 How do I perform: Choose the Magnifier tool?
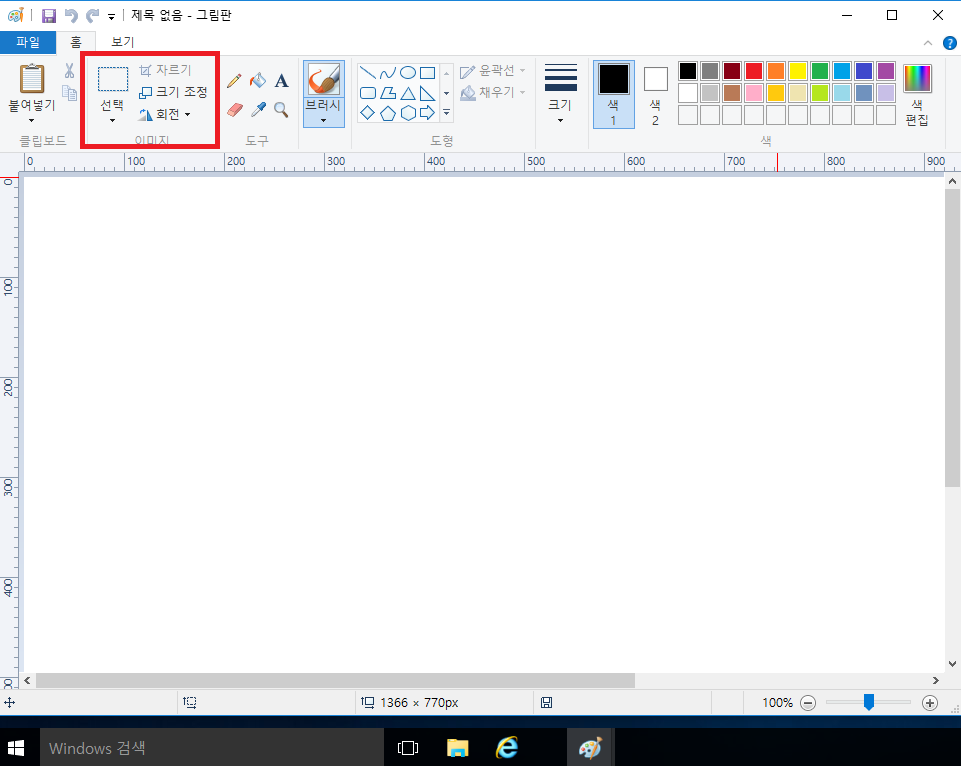tap(281, 110)
